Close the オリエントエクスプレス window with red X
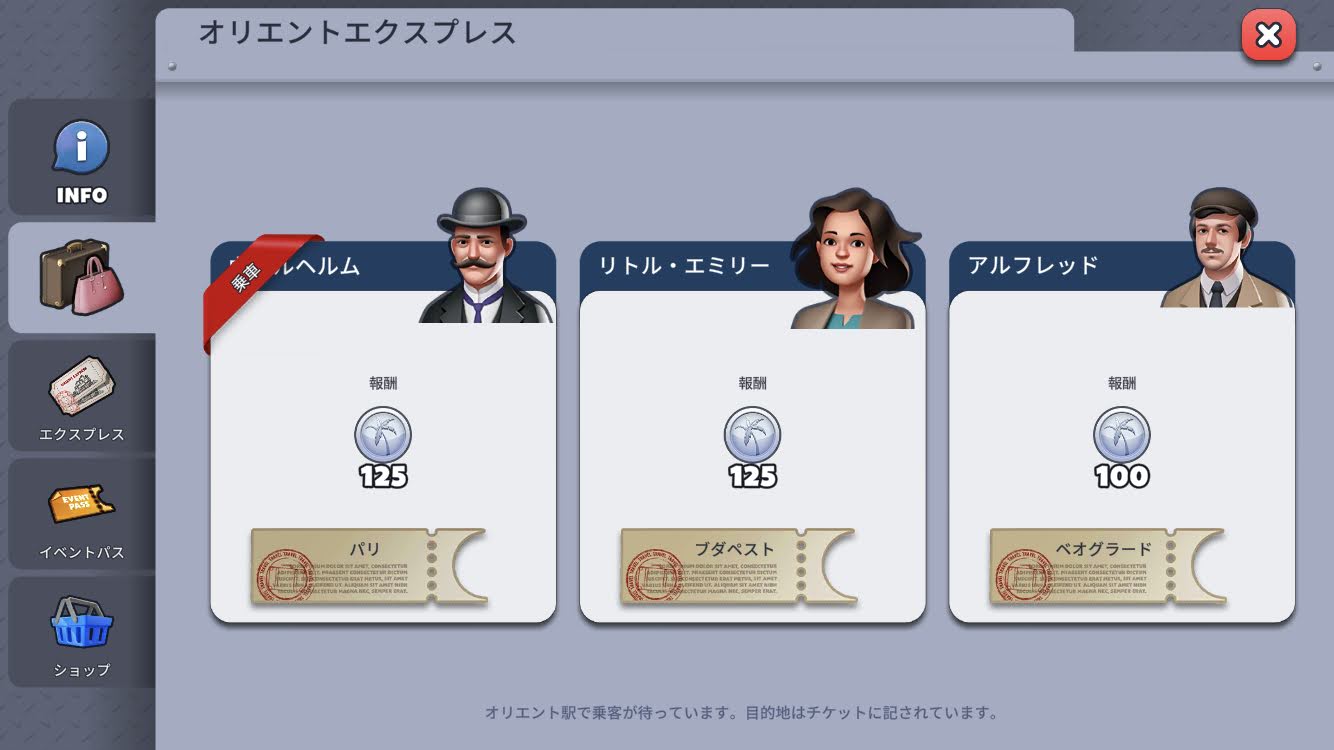 point(1268,35)
